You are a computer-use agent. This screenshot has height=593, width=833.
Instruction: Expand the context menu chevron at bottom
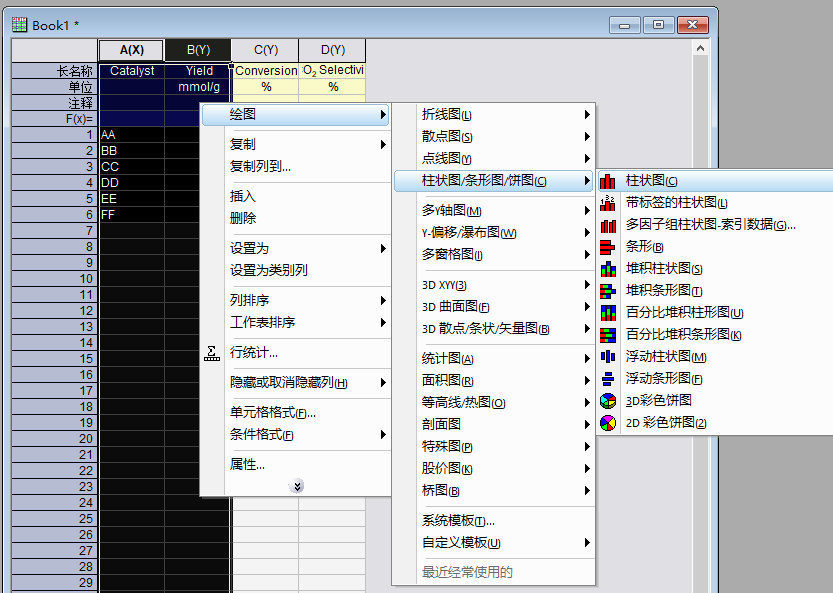[x=297, y=486]
